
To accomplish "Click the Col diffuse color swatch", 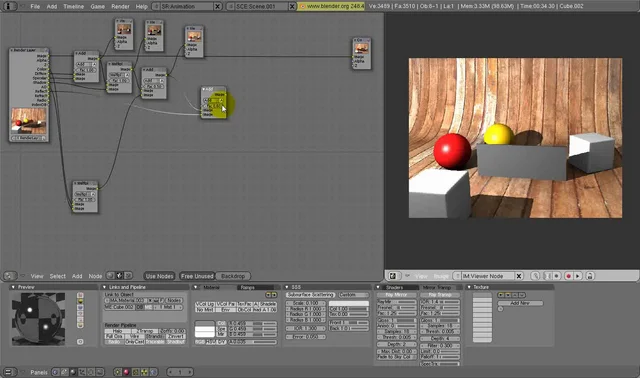I will click(204, 324).
